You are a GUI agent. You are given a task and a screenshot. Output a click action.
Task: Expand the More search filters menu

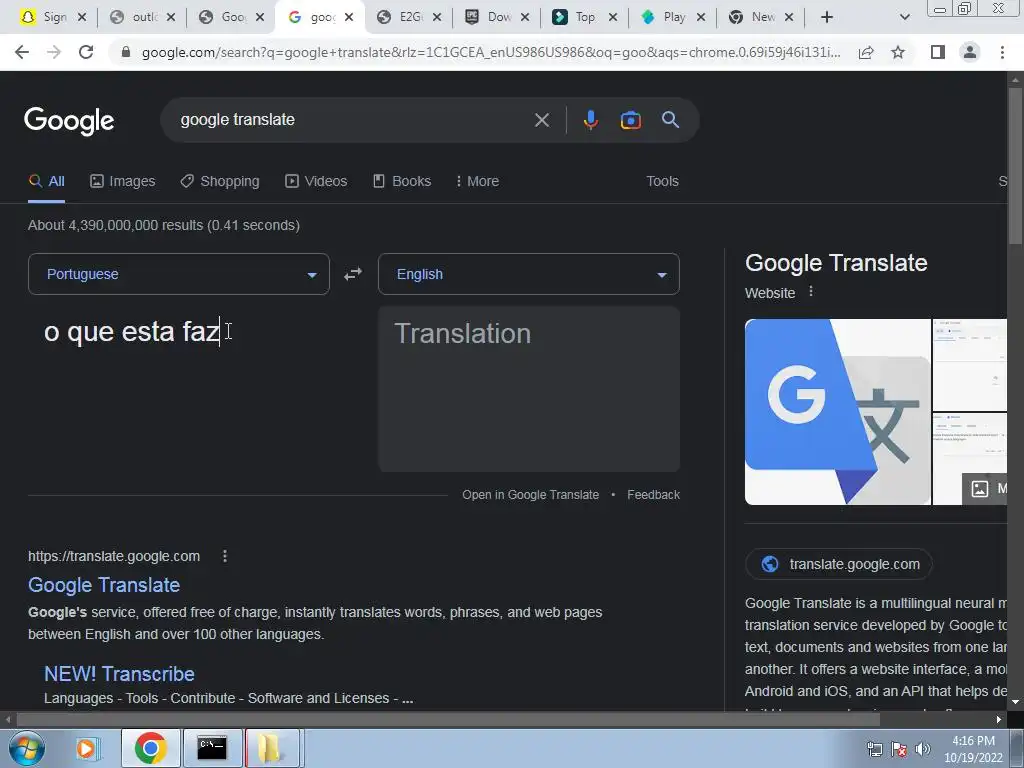click(x=477, y=181)
